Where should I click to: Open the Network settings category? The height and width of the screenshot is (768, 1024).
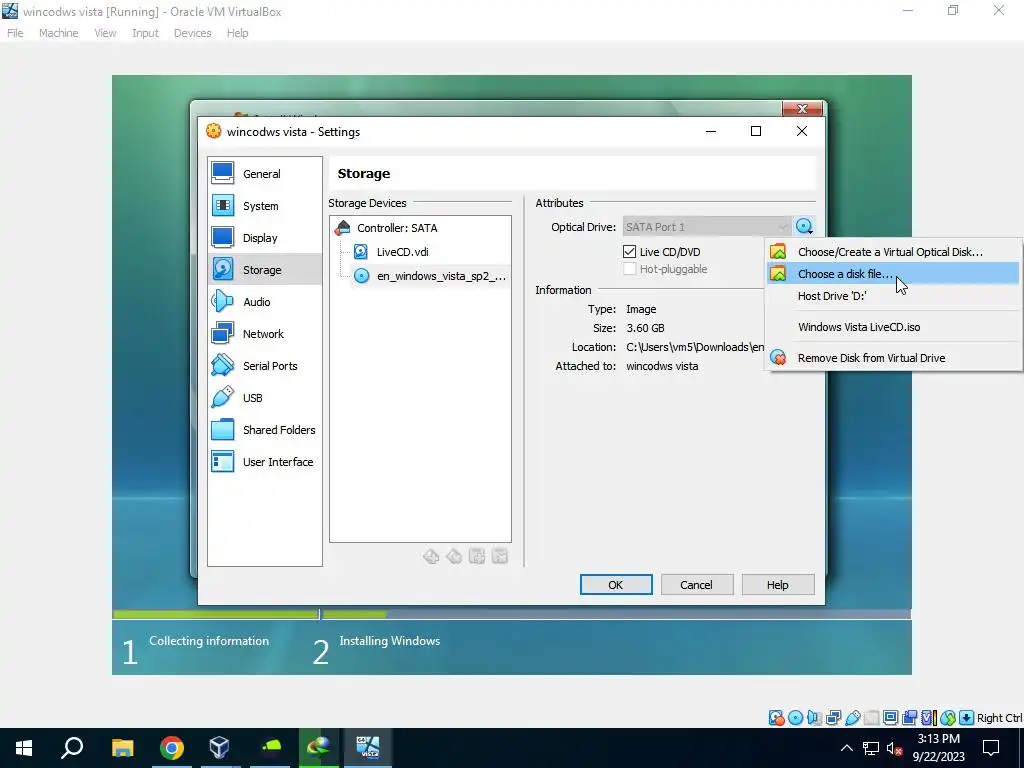coord(264,334)
